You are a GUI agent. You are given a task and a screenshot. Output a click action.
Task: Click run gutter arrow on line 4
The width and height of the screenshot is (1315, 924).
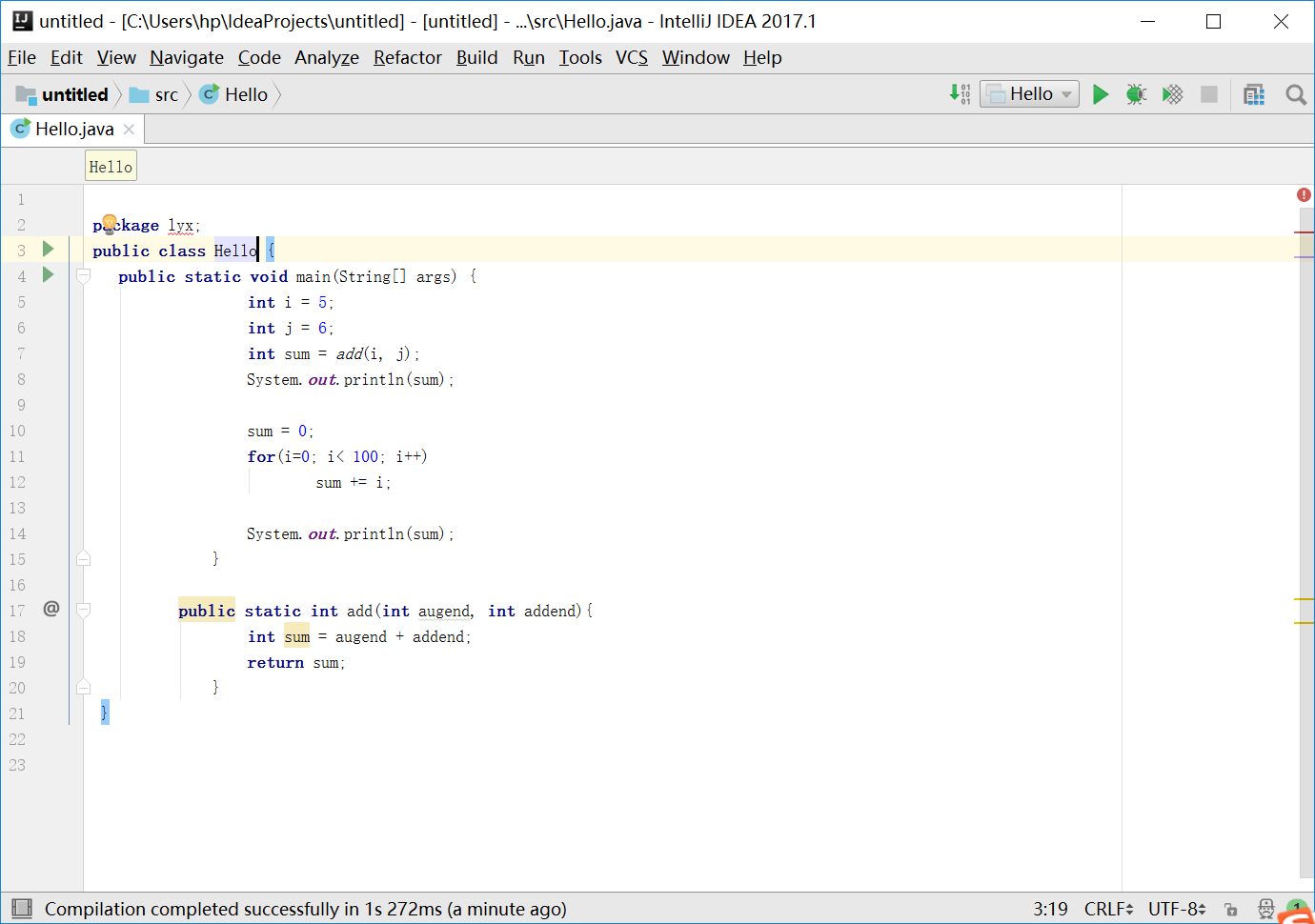(x=48, y=274)
